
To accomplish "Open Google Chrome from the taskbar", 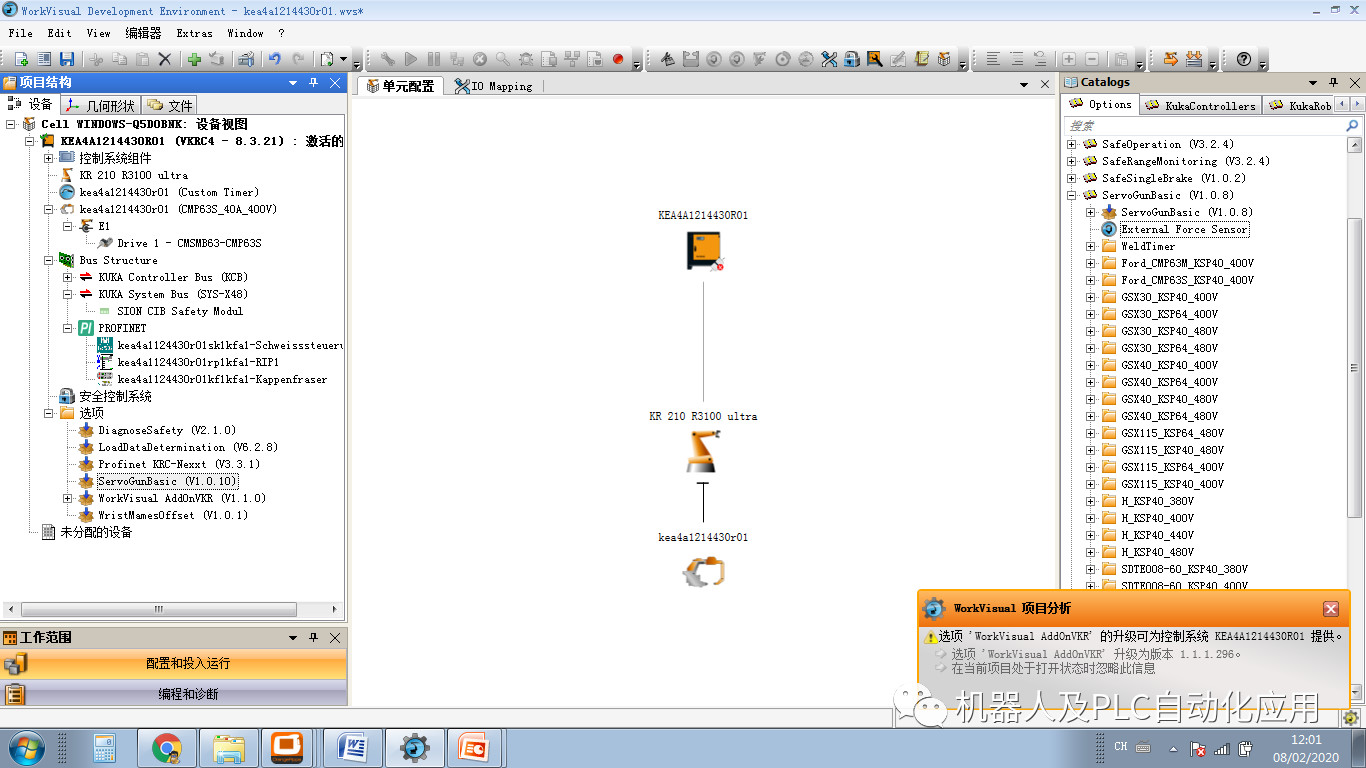I will [167, 747].
